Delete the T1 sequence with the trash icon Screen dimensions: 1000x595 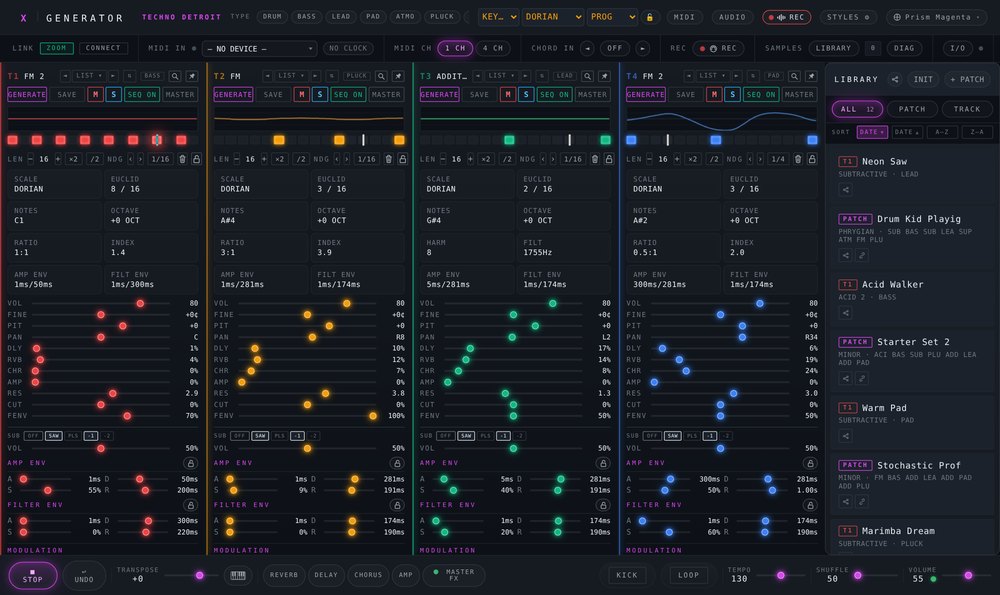[x=182, y=159]
